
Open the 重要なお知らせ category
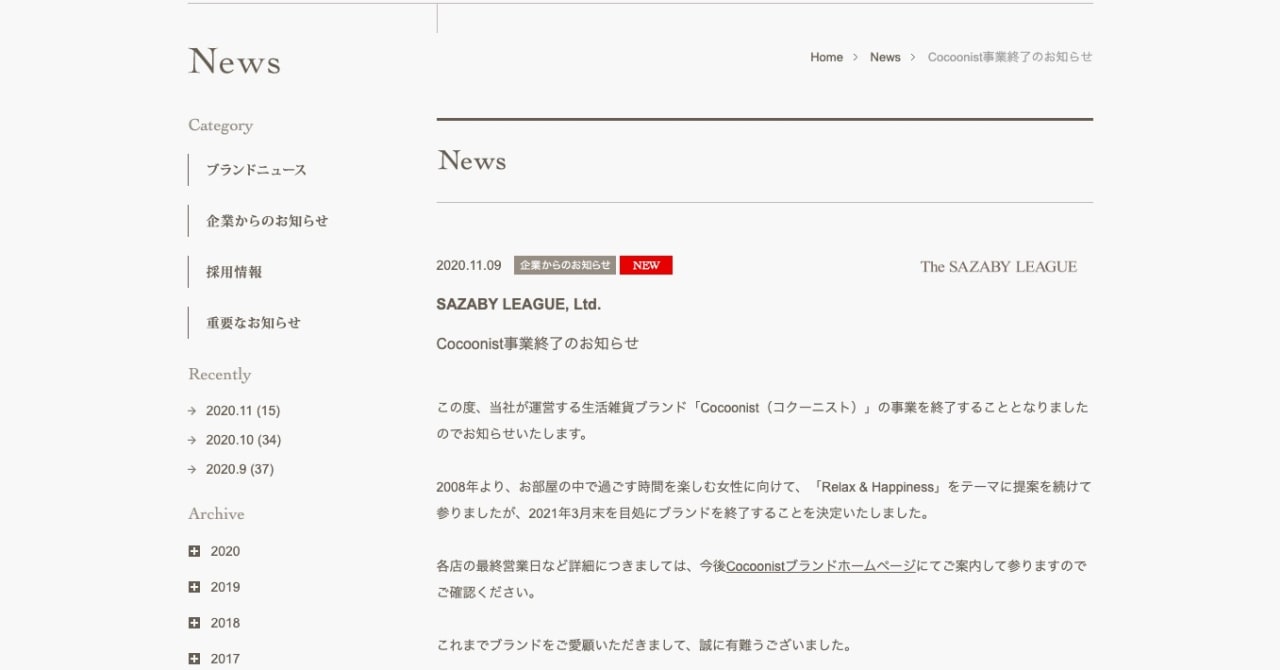(253, 323)
